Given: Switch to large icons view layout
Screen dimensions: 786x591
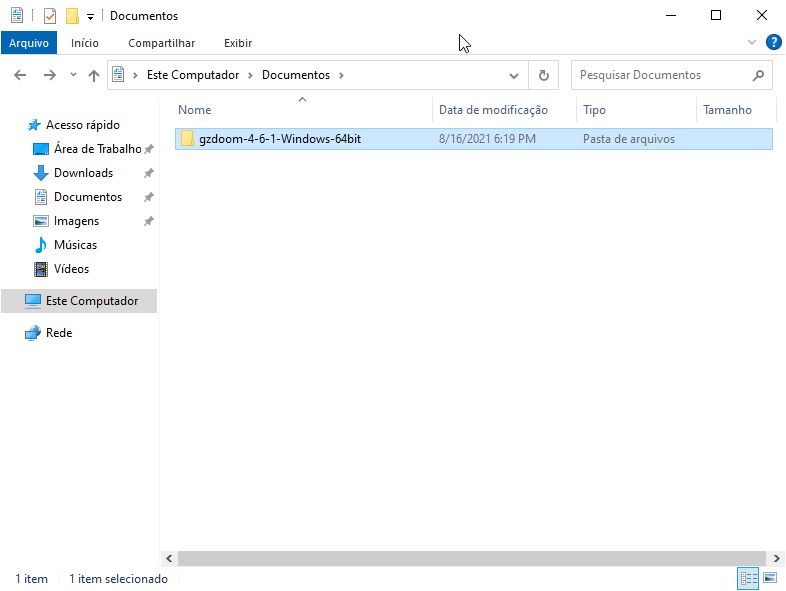Looking at the screenshot, I should [770, 578].
